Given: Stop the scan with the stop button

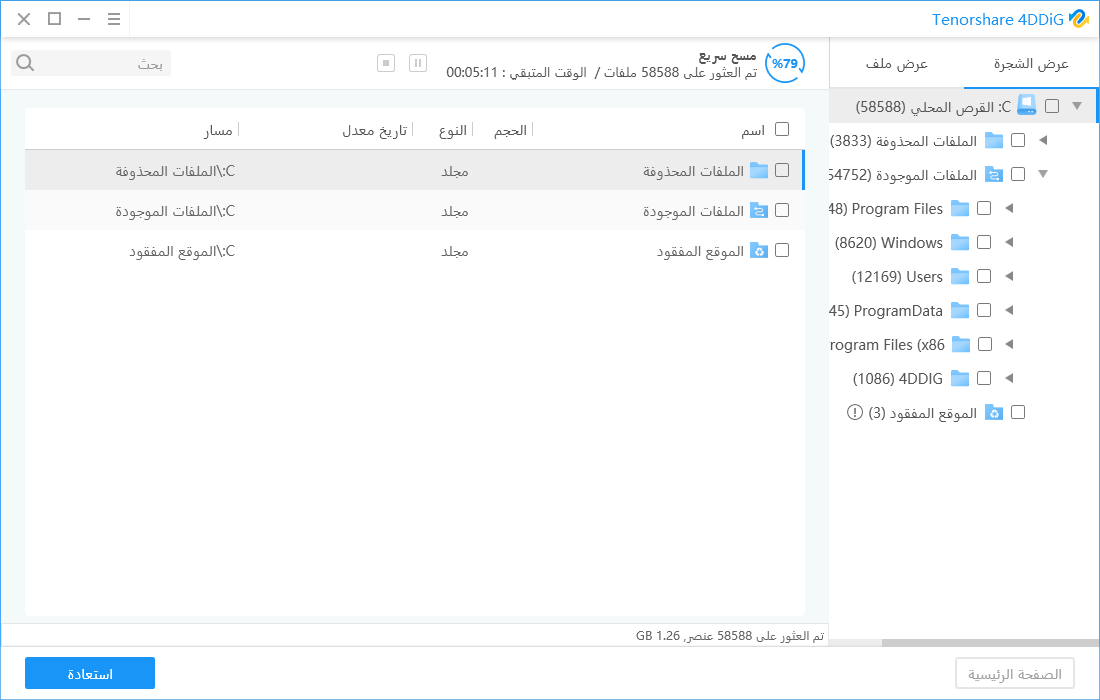Looking at the screenshot, I should (x=386, y=63).
